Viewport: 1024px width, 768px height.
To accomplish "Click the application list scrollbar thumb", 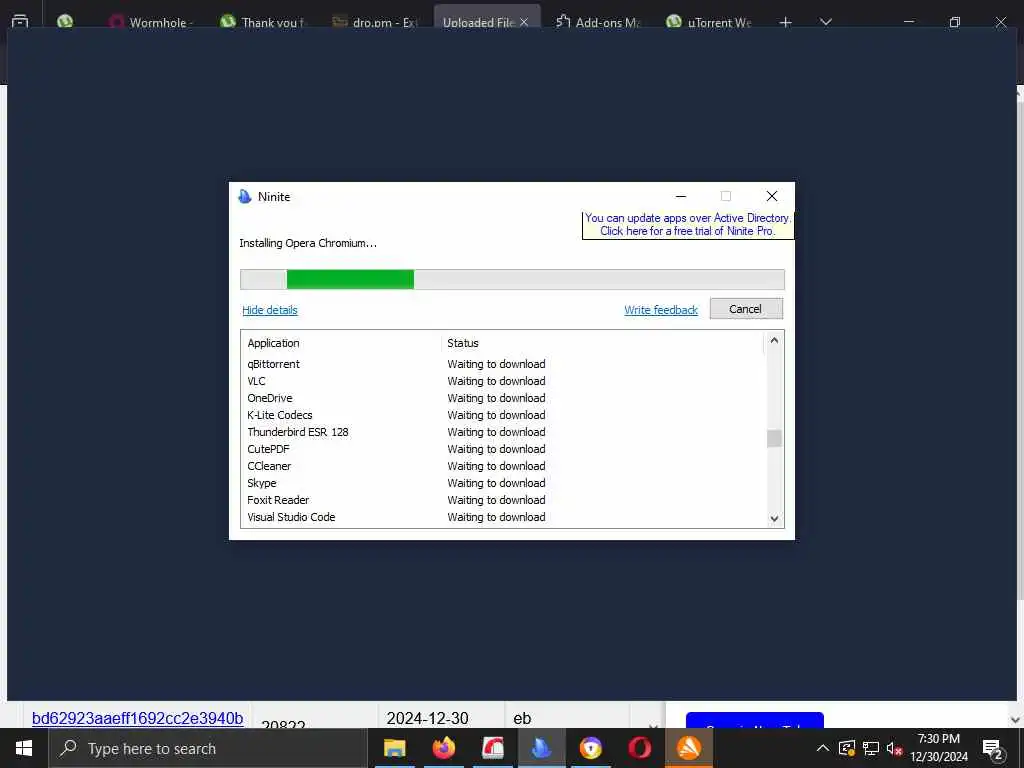I will 774,438.
